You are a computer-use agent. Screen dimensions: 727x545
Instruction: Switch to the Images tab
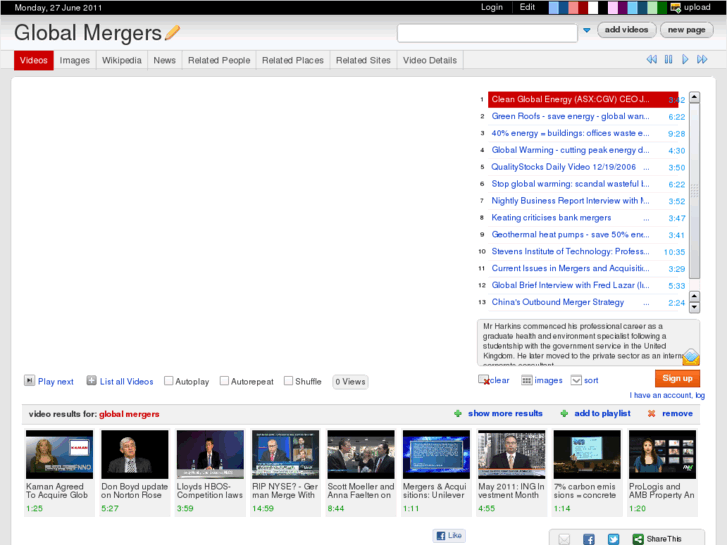(75, 60)
